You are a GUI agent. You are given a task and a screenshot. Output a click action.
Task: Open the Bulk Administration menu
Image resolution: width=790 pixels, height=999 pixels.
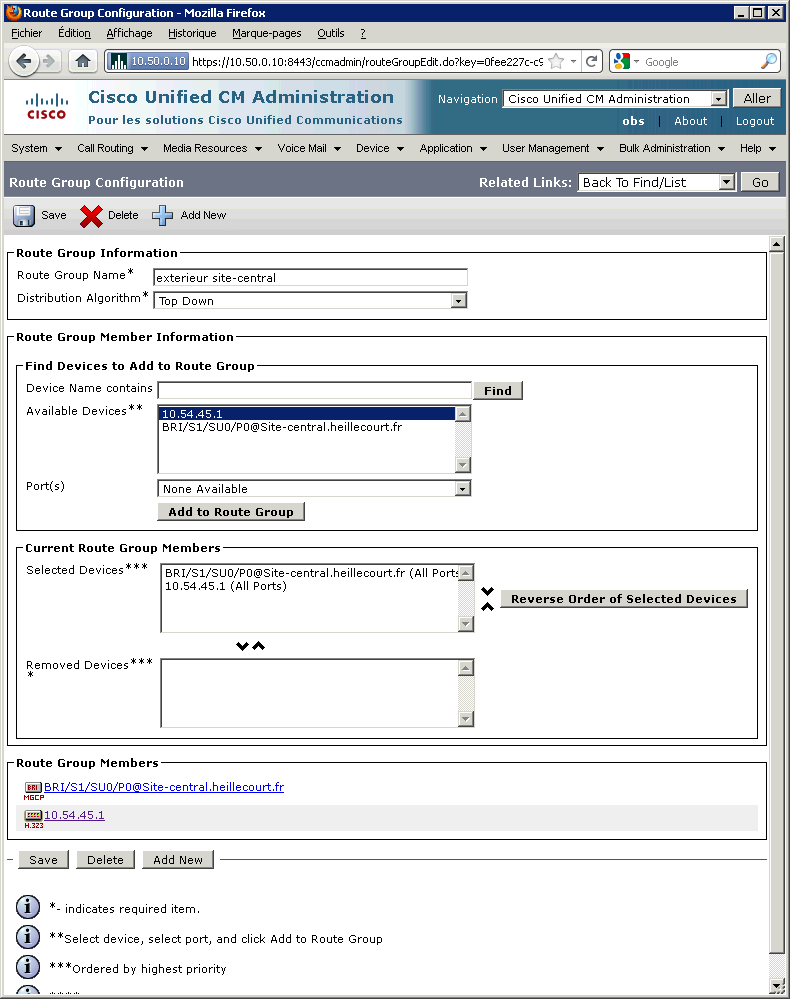click(672, 148)
